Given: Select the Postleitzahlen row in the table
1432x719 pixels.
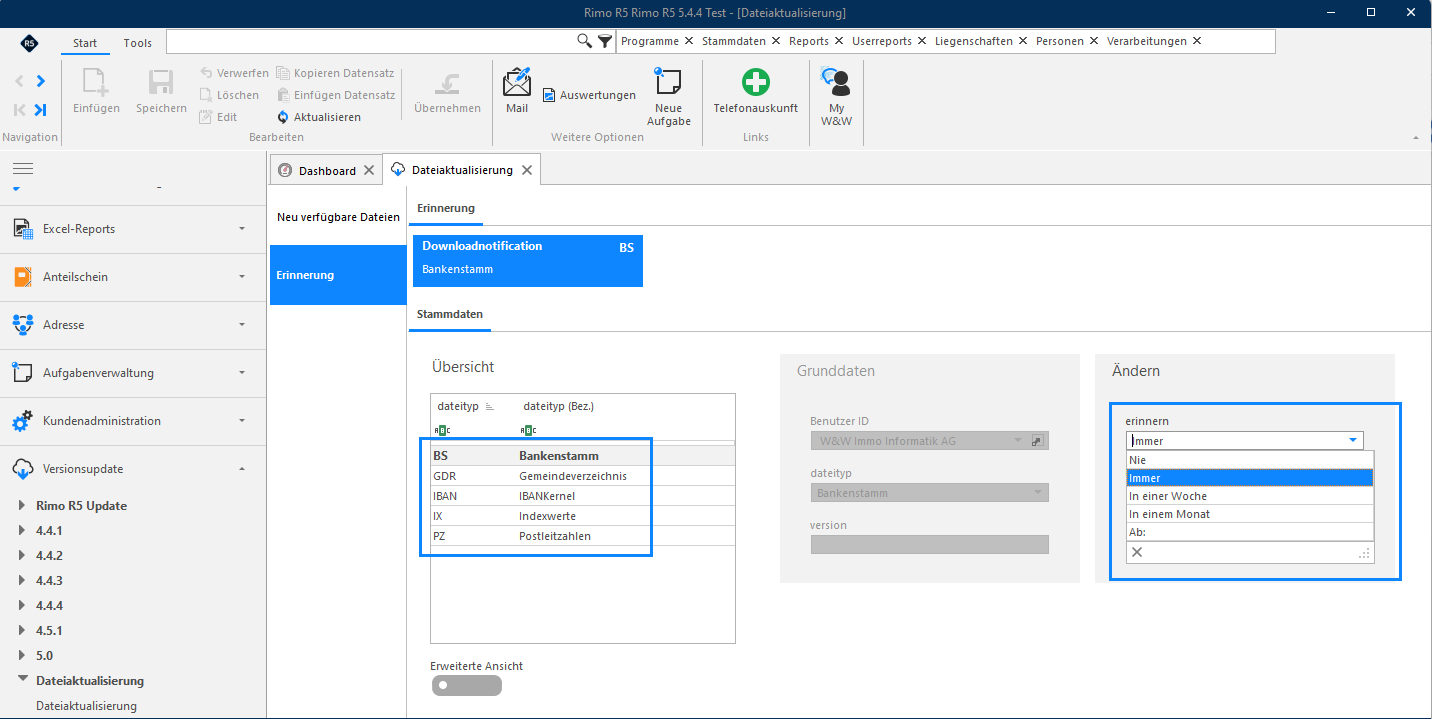Looking at the screenshot, I should (x=583, y=536).
